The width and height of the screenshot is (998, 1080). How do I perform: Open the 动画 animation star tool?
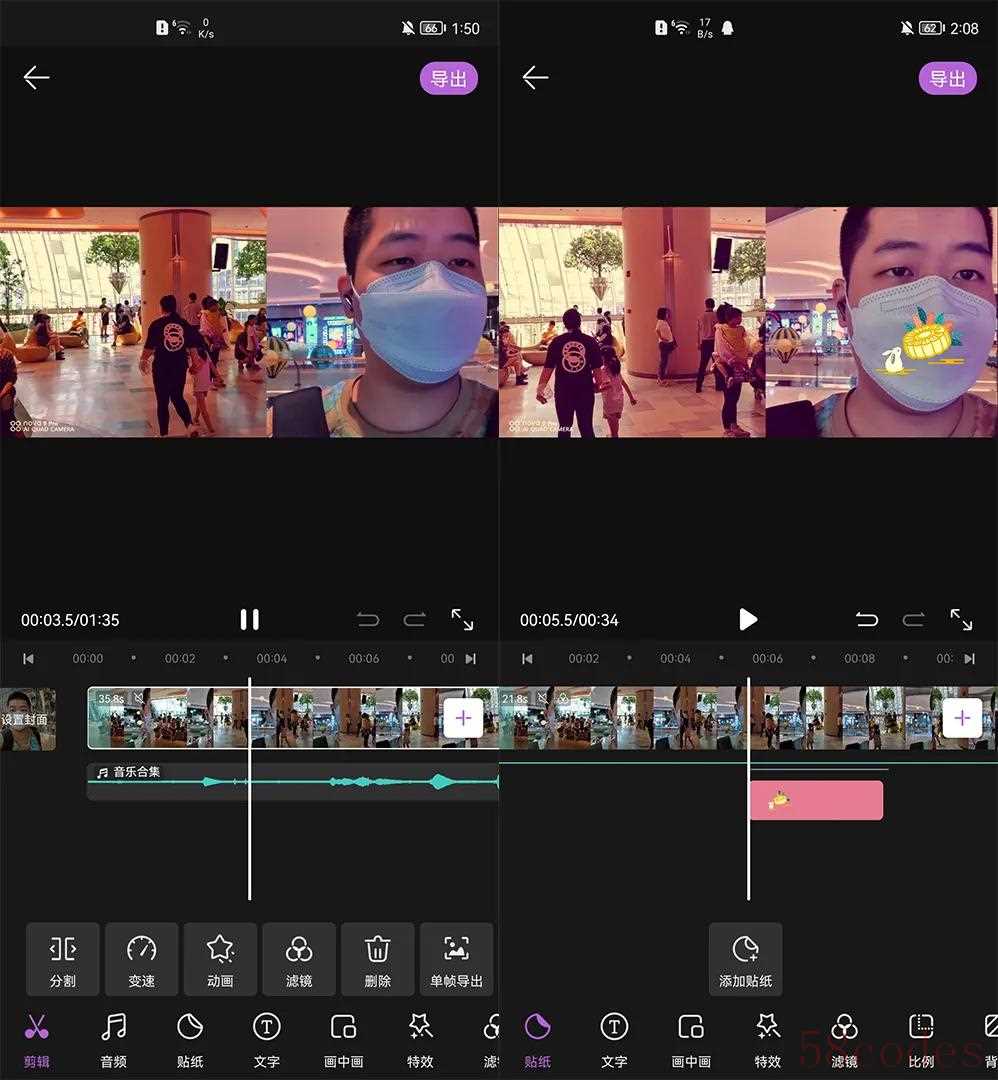point(220,959)
